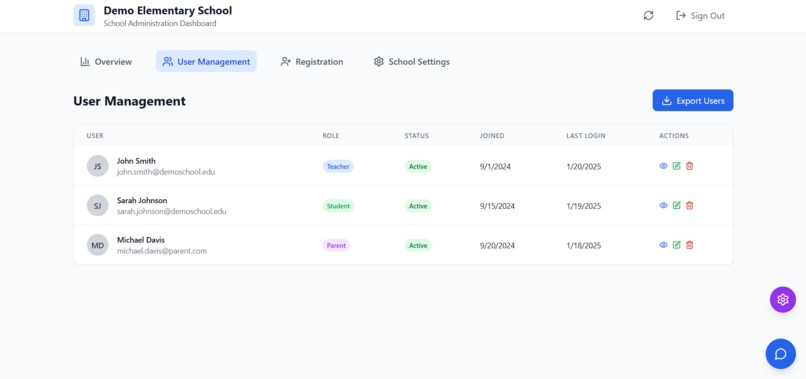Click the USER column header
Screen dimensions: 806x379
tap(95, 136)
